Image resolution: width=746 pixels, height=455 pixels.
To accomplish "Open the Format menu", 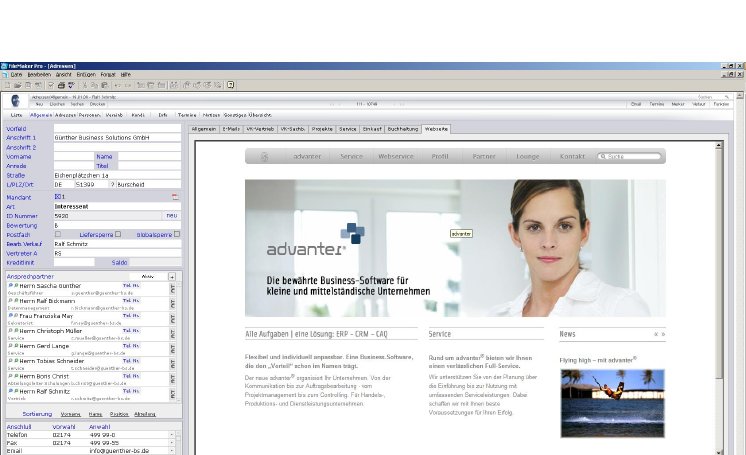I will [x=108, y=75].
